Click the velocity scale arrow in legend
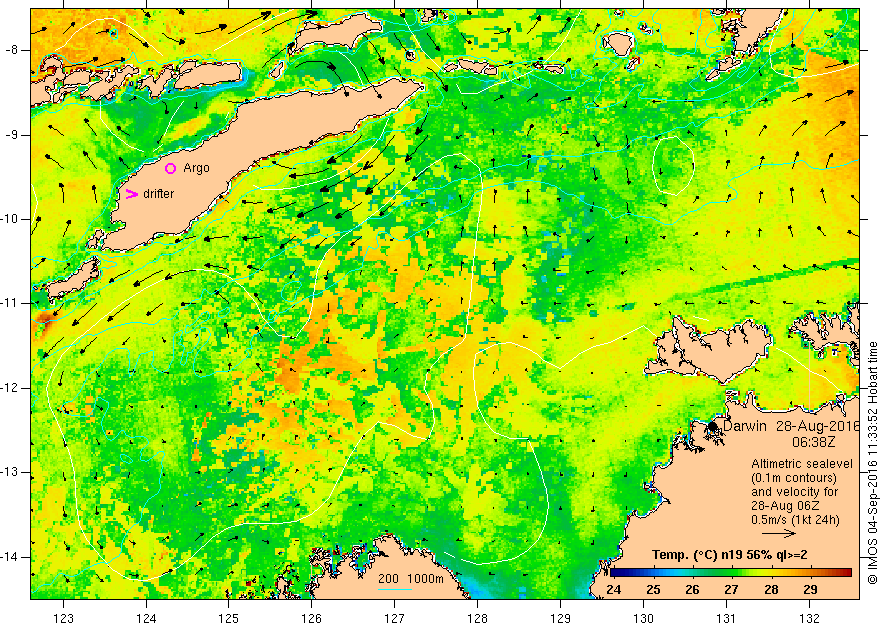880x630 pixels. 779,534
